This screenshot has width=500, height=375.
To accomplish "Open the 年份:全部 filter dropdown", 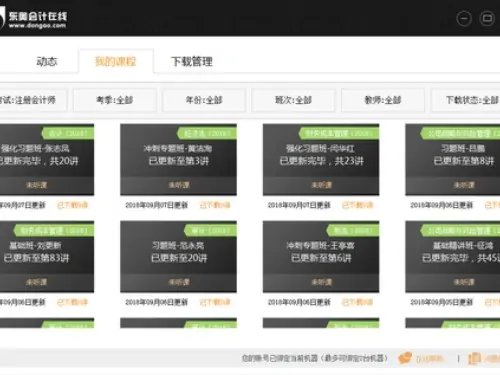I will tap(204, 100).
